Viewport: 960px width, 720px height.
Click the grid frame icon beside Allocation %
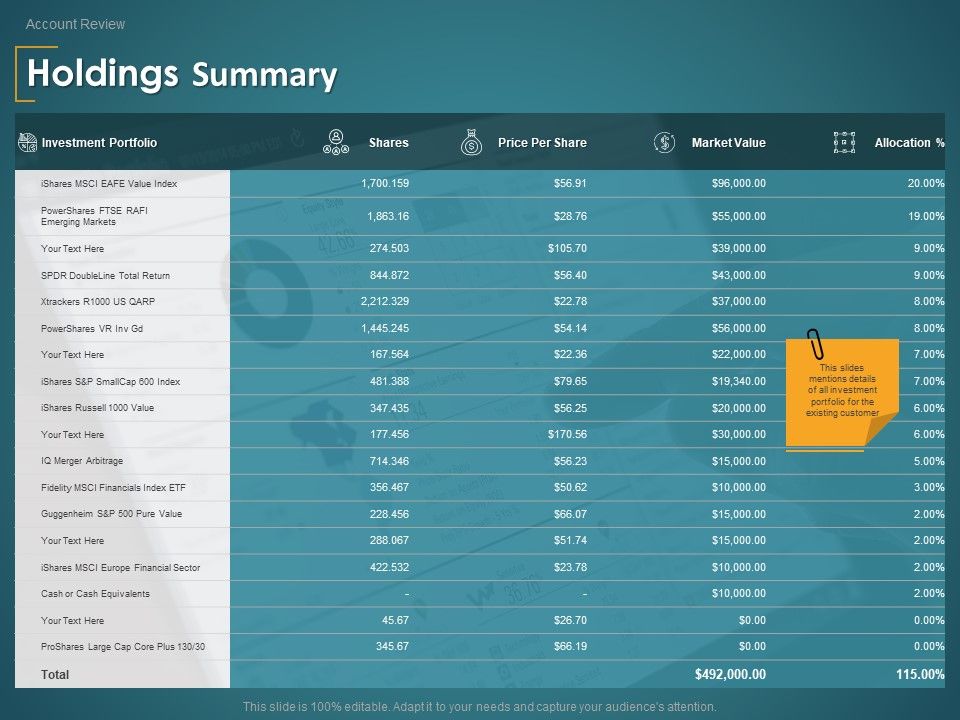[x=844, y=143]
